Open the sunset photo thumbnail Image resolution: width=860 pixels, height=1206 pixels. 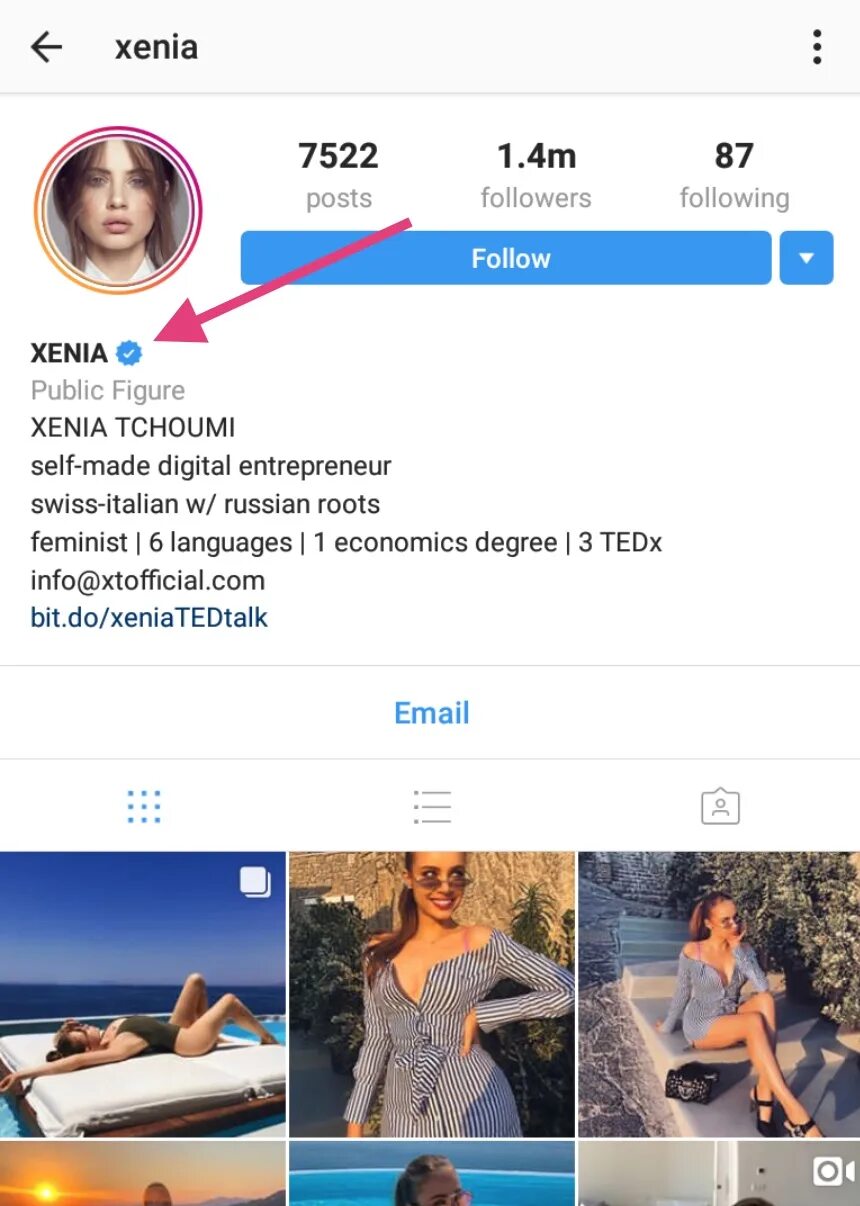(x=142, y=1173)
